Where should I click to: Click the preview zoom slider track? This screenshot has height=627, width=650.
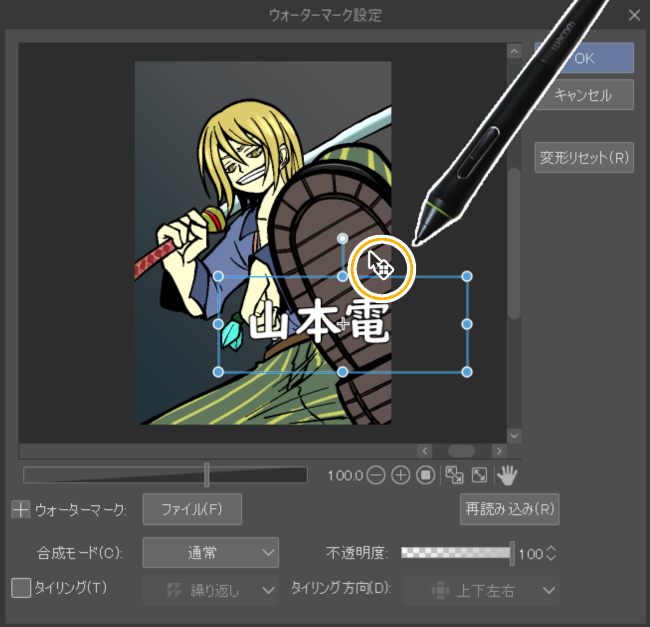[165, 475]
